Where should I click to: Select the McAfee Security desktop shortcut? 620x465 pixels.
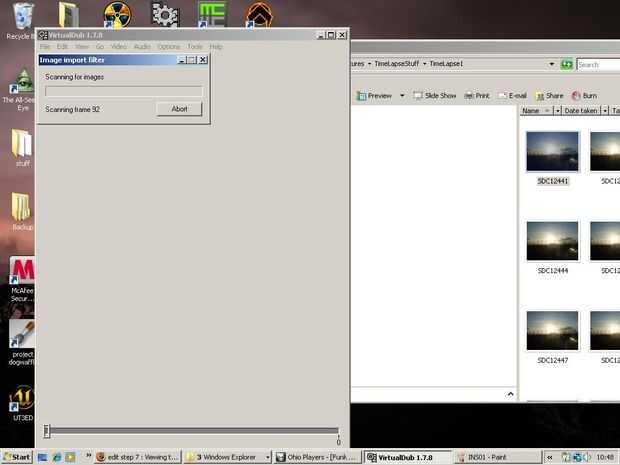coord(22,279)
